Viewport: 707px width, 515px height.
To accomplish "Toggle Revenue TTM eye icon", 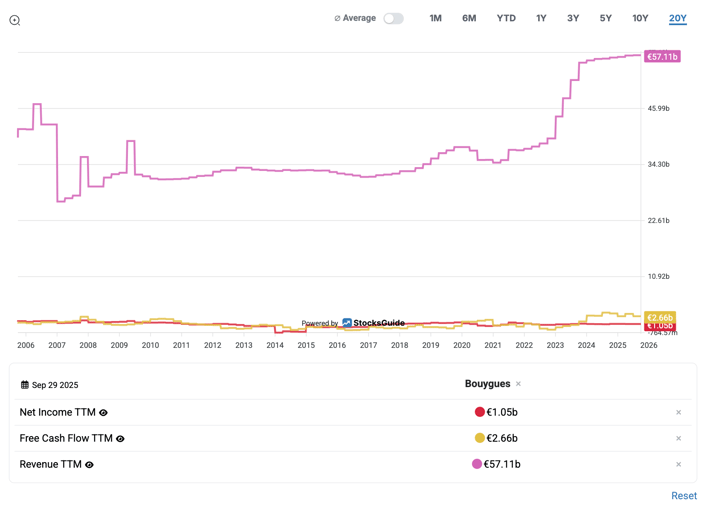I will tap(89, 464).
